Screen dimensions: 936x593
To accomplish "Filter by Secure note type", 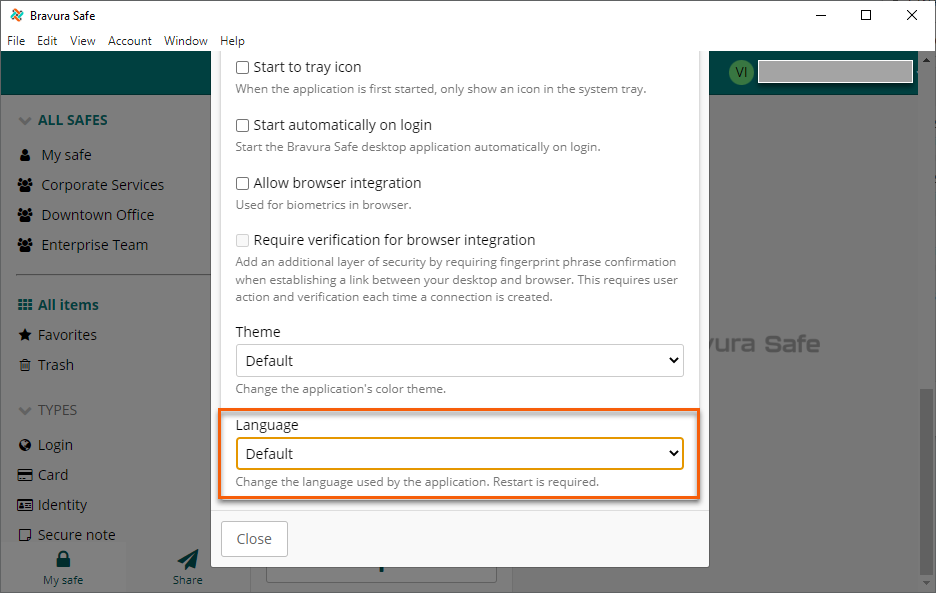I will click(77, 535).
